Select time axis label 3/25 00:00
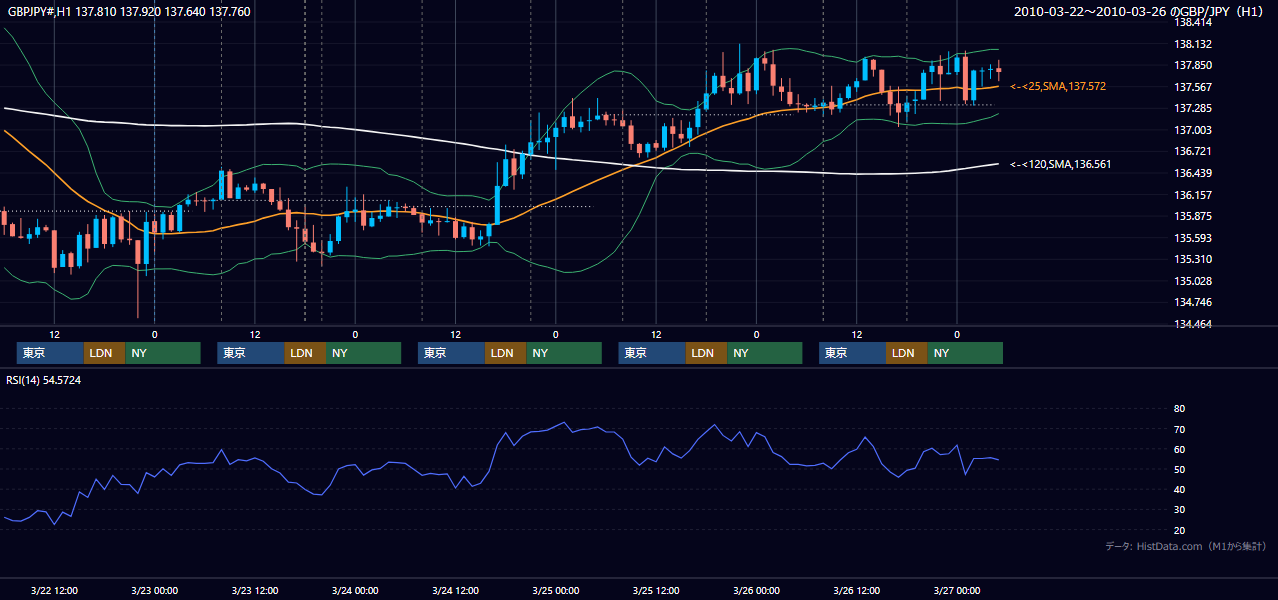The width and height of the screenshot is (1278, 600). click(555, 591)
